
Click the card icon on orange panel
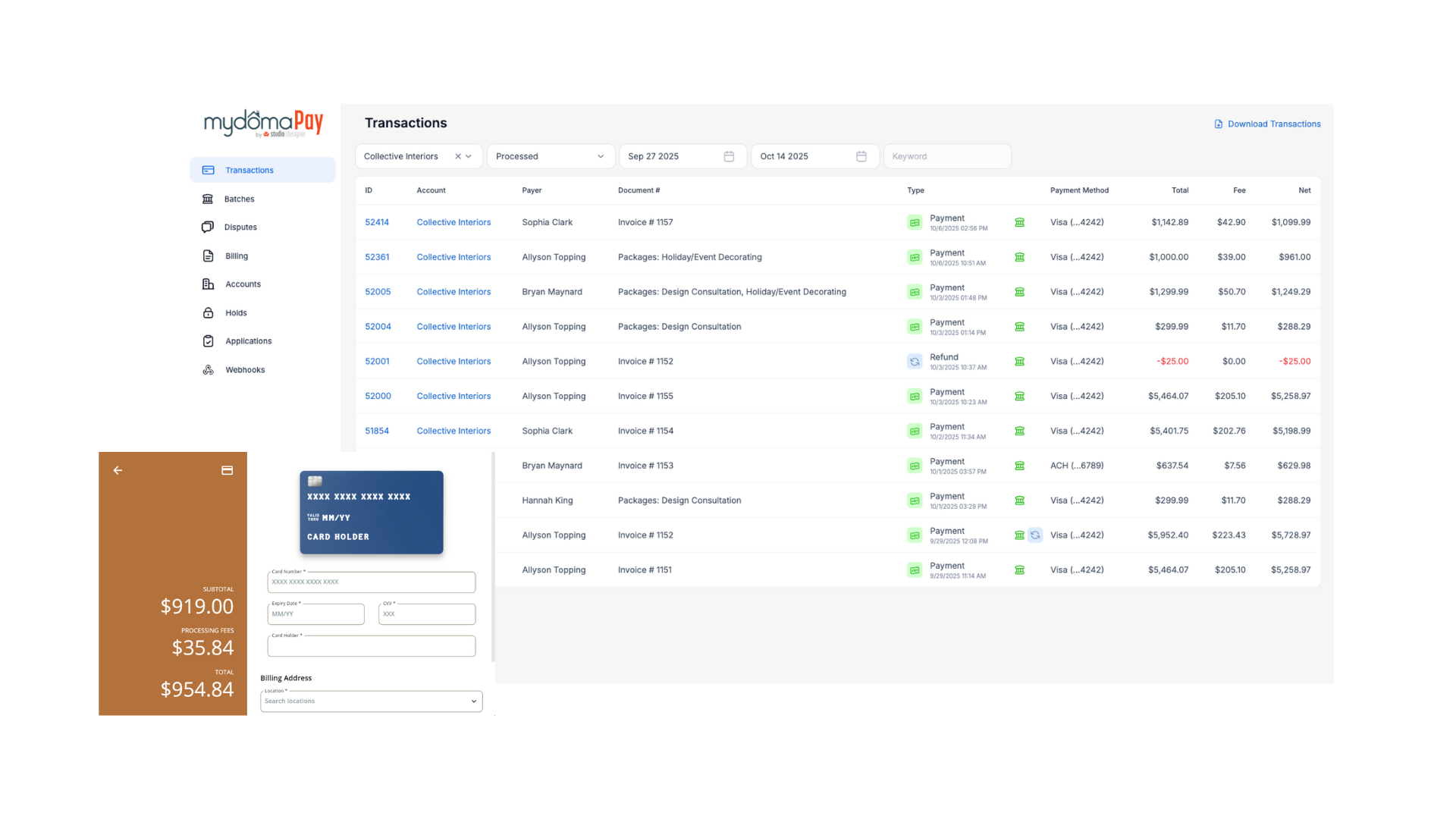point(227,470)
